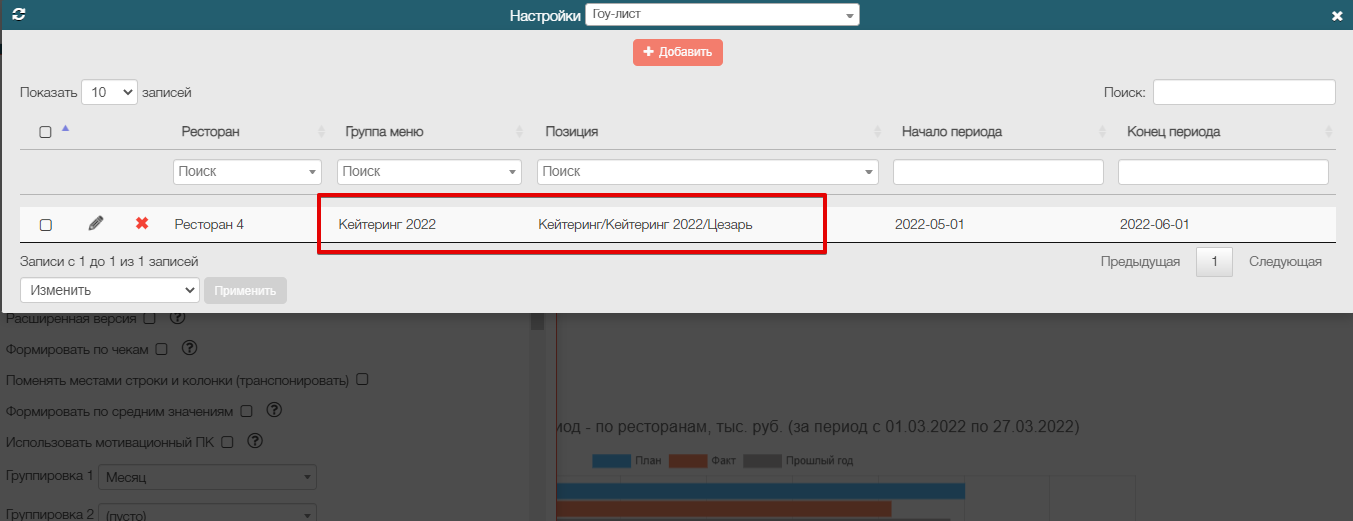Click the Добавить button

click(677, 52)
